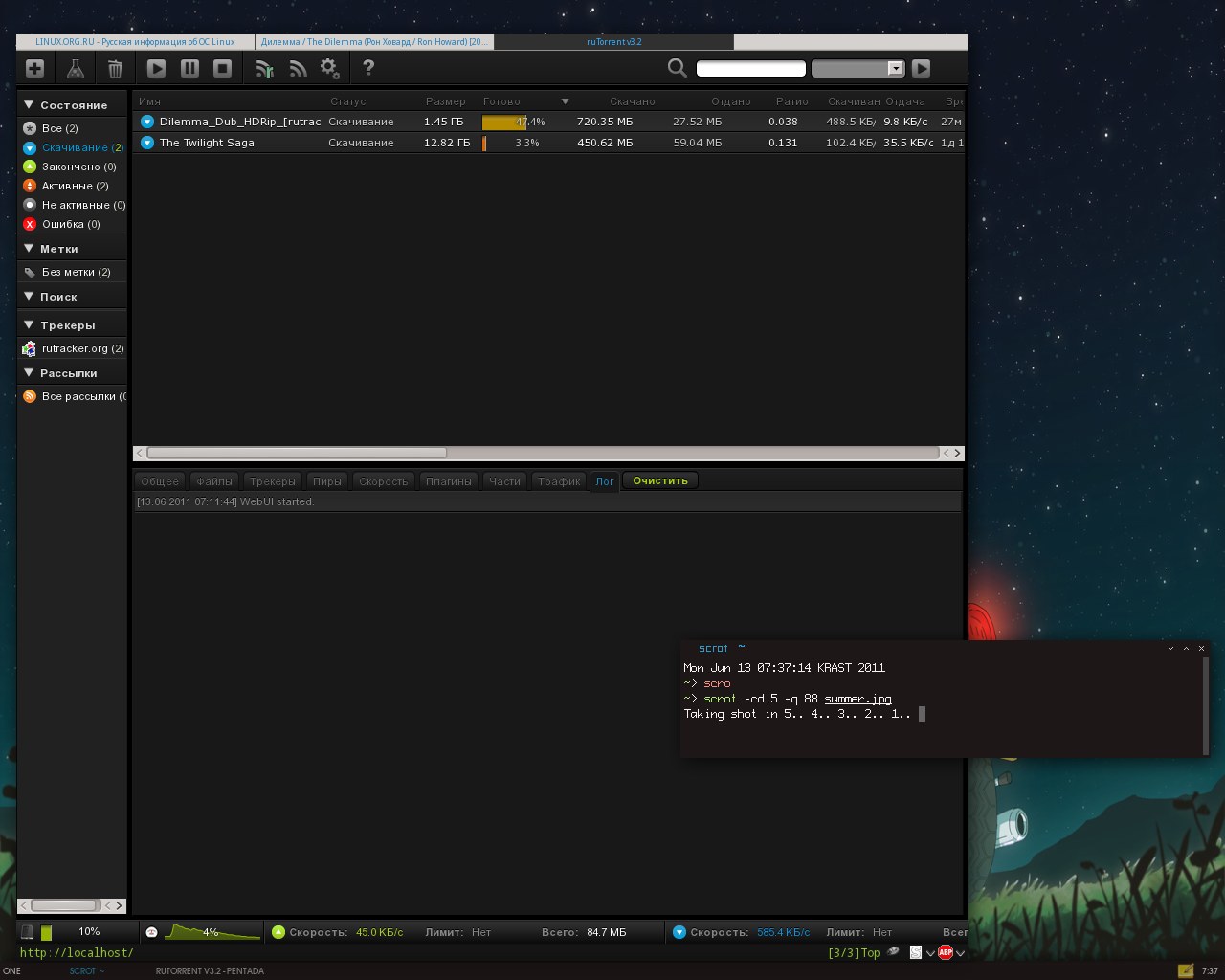Open the Части details tab
This screenshot has width=1225, height=980.
504,481
